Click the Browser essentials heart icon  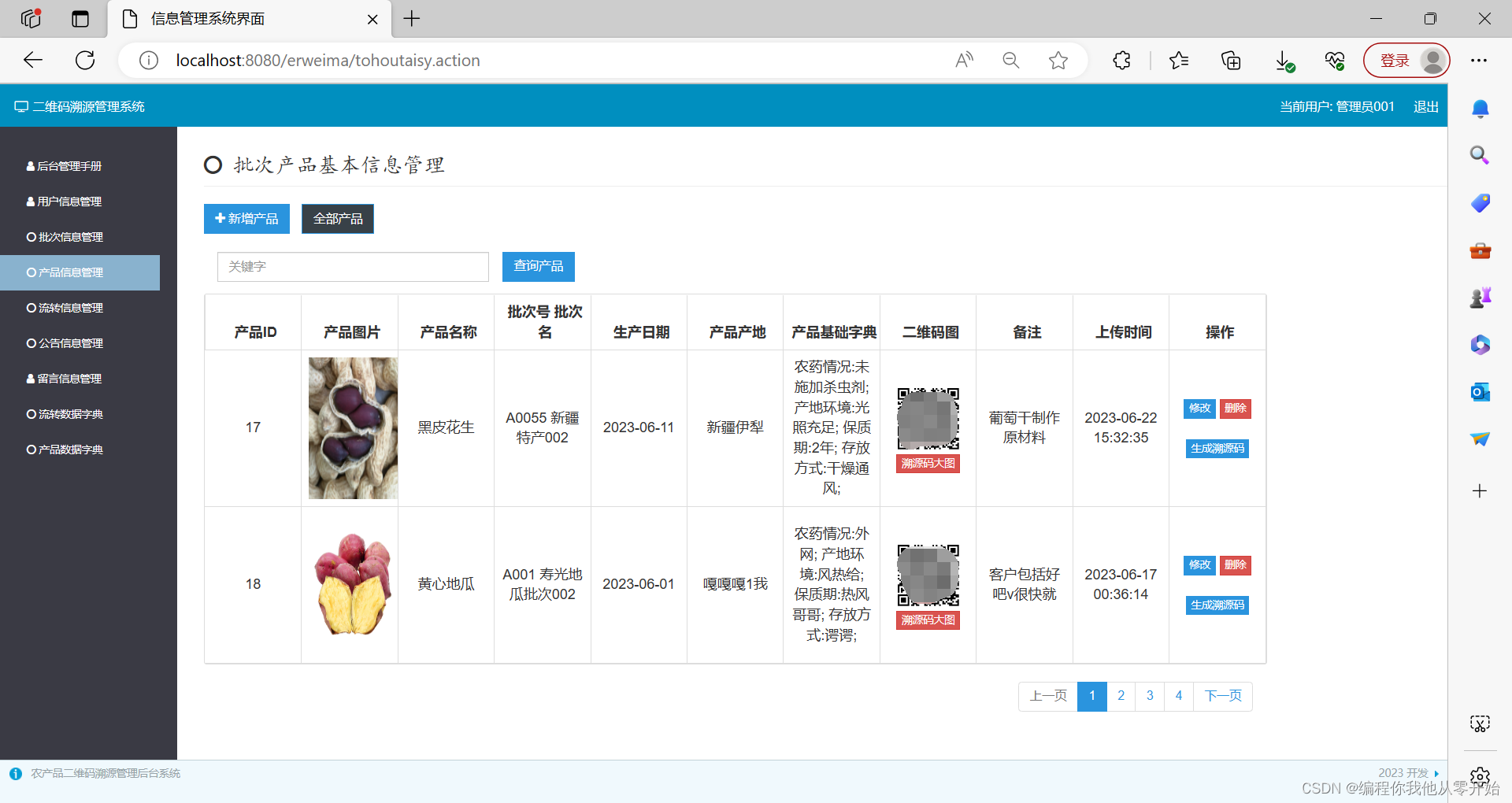[x=1334, y=60]
